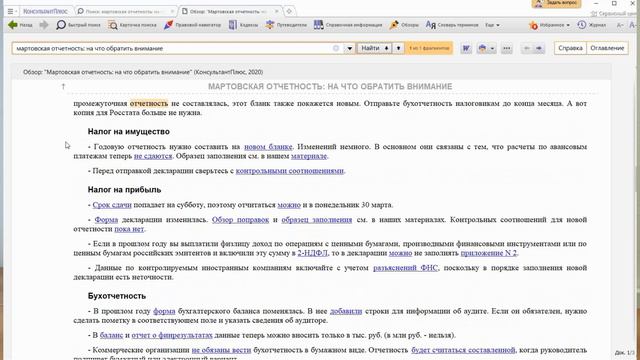The image size is (640, 360).
Task: Open the 'не обязаны вести' link
Action: pos(221,350)
